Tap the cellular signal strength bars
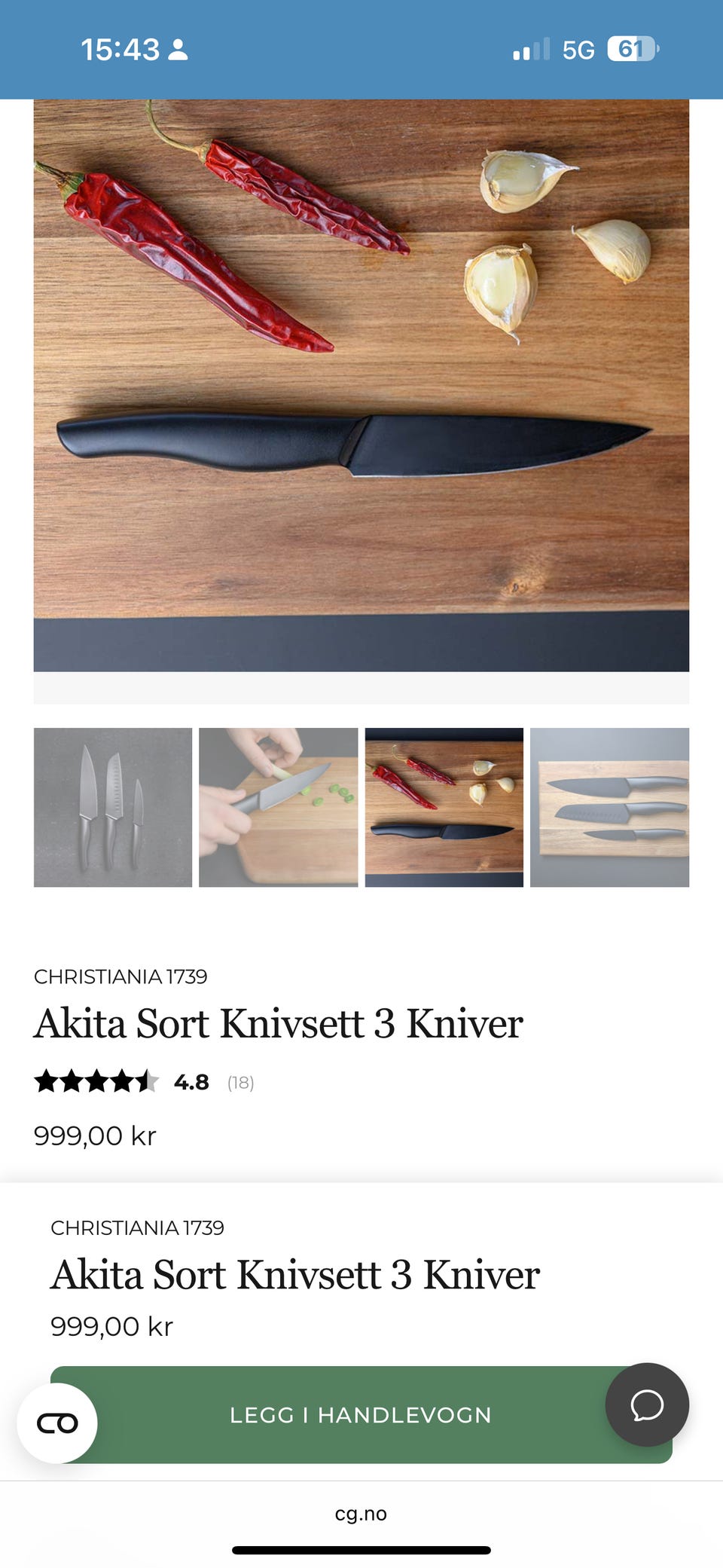This screenshot has width=723, height=1568. [x=532, y=50]
